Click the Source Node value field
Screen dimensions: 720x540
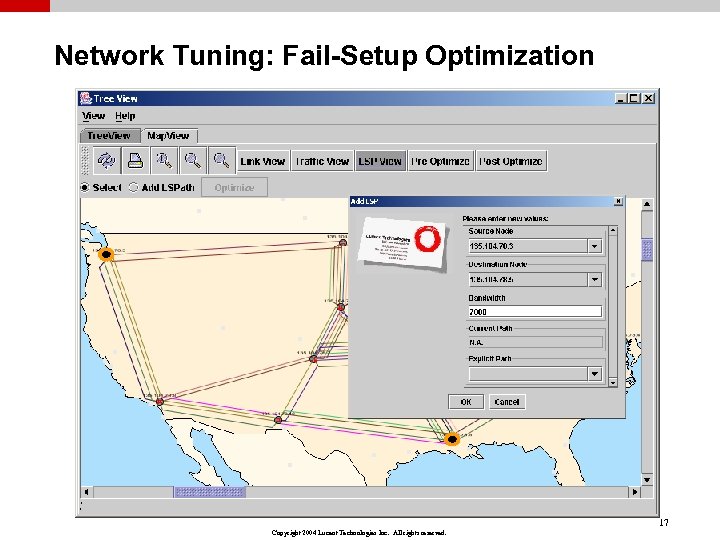click(x=528, y=246)
